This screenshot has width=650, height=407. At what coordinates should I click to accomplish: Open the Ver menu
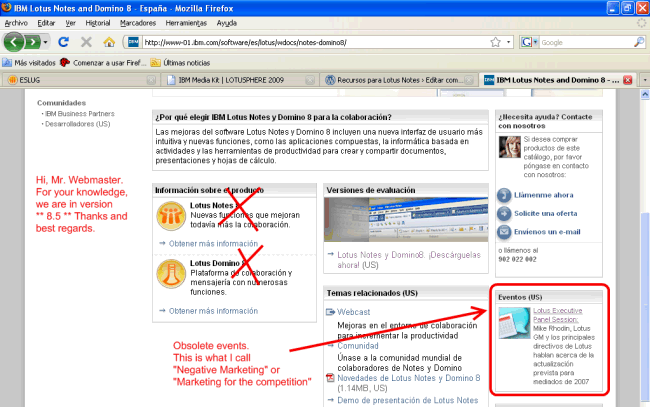click(70, 23)
